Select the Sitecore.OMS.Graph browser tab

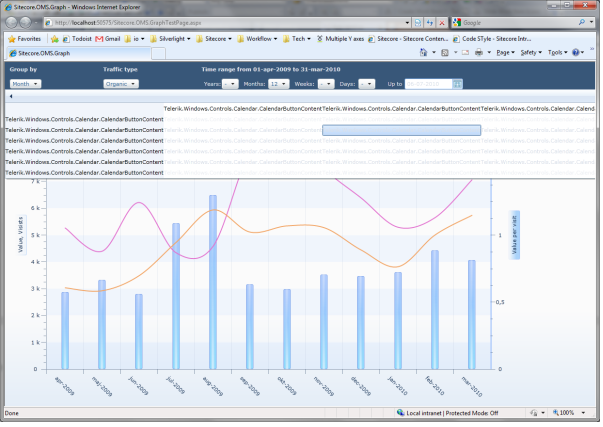tap(42, 52)
